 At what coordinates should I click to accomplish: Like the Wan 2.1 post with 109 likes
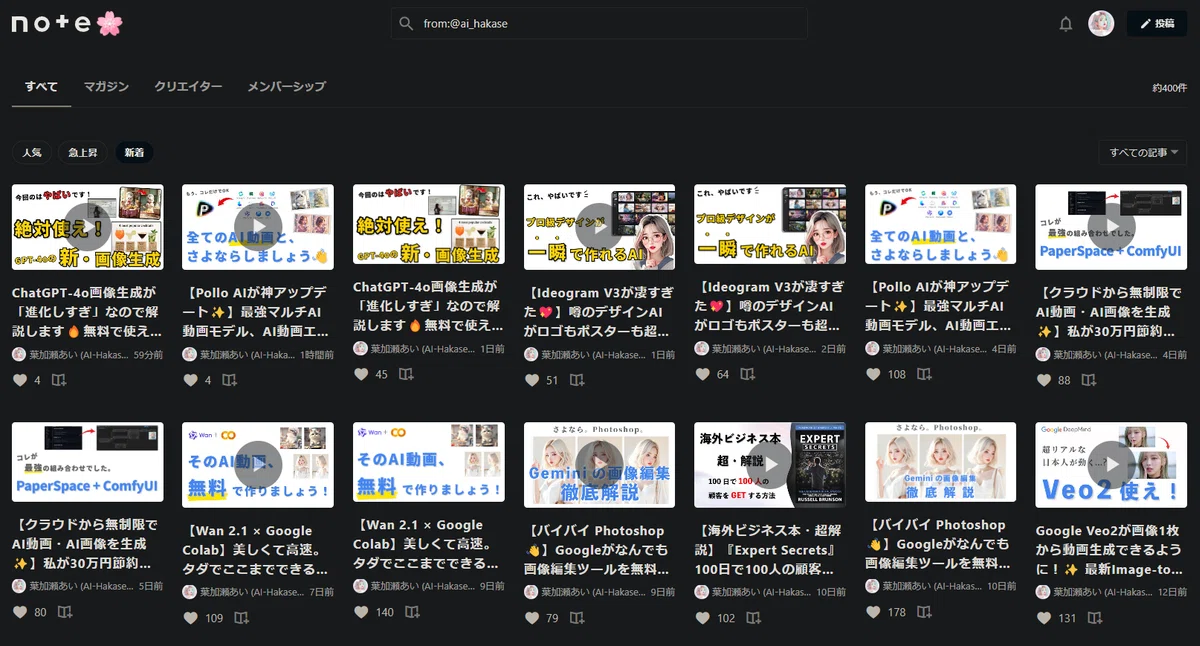click(x=191, y=618)
